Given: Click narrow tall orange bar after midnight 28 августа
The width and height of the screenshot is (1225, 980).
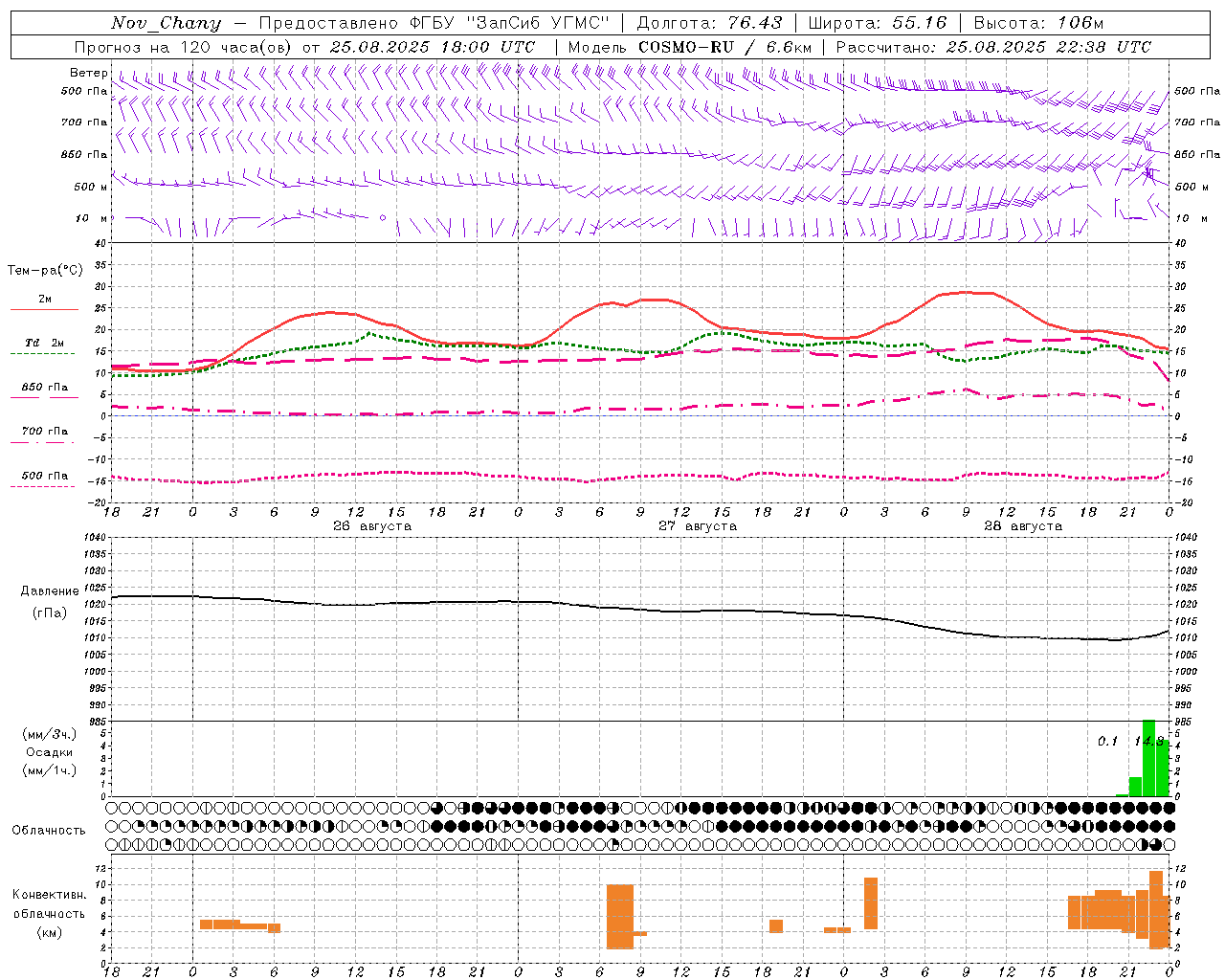Looking at the screenshot, I should tap(871, 903).
